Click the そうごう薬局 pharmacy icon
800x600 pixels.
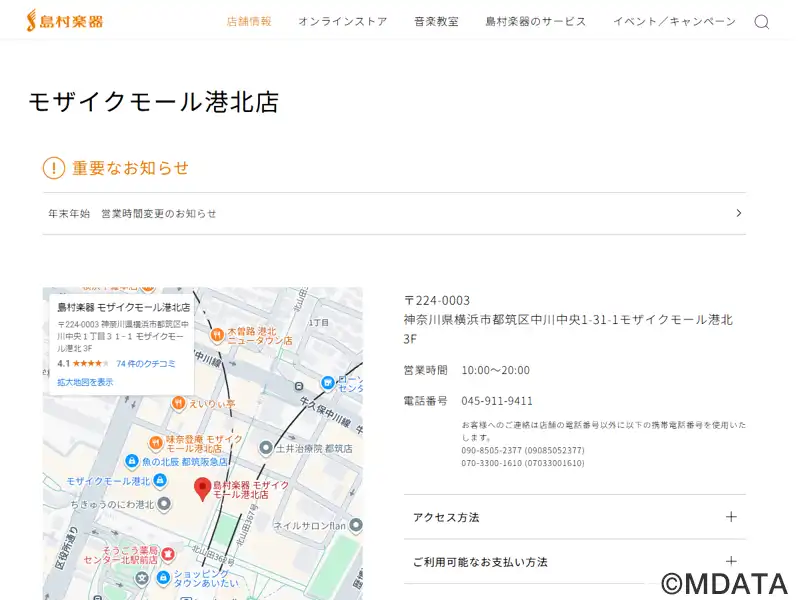coord(169,553)
